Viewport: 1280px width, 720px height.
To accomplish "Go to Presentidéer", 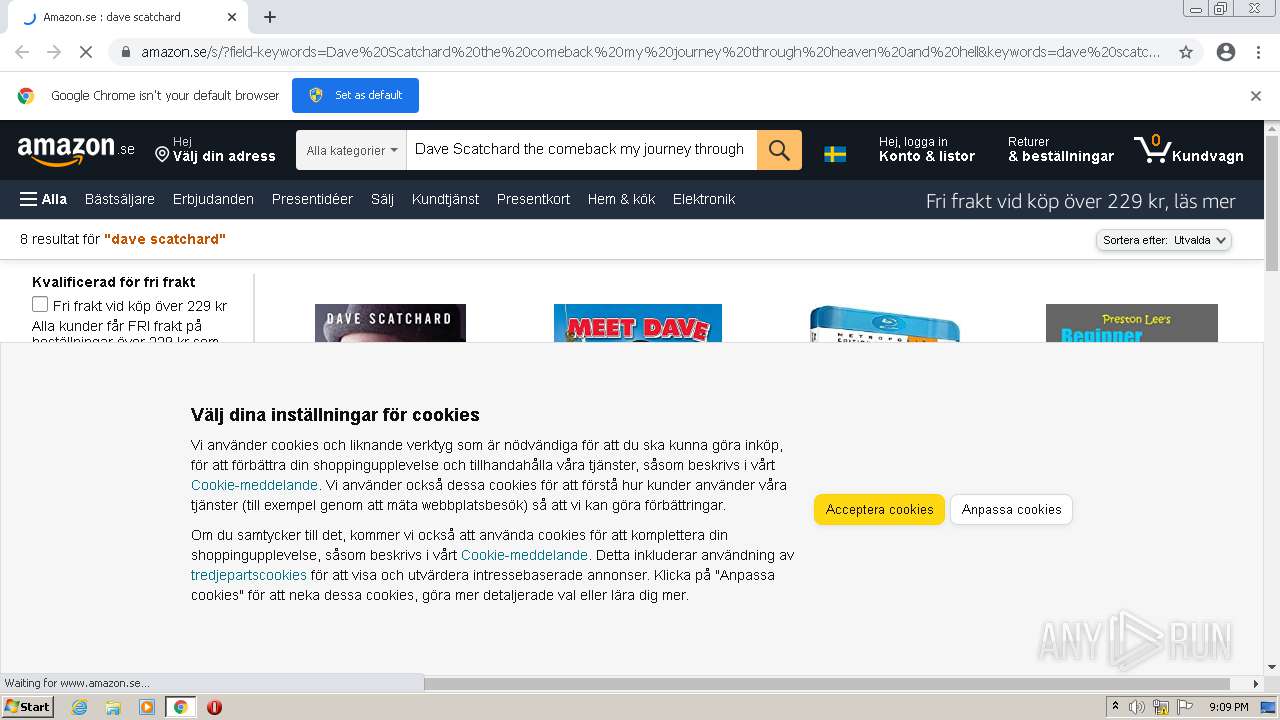I will (312, 199).
